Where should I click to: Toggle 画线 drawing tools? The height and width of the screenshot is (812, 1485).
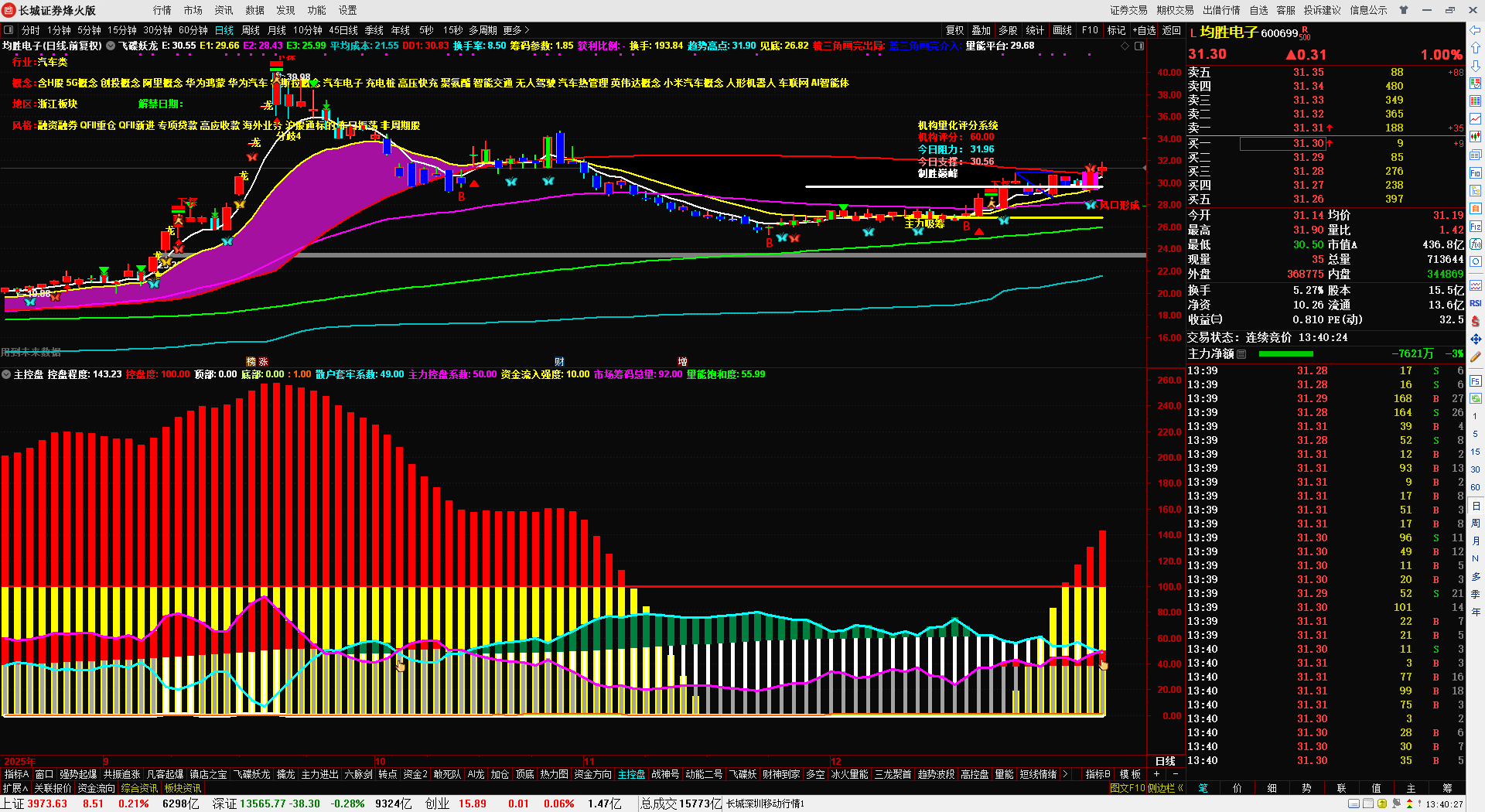(1063, 30)
